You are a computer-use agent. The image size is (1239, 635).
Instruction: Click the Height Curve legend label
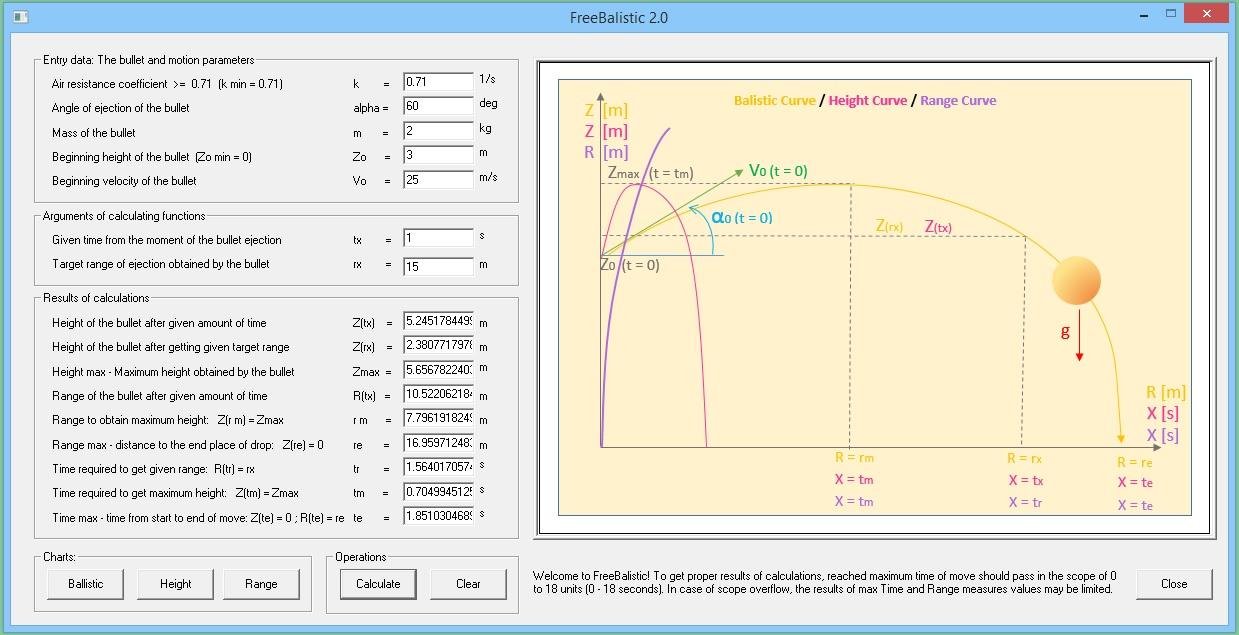click(x=868, y=100)
